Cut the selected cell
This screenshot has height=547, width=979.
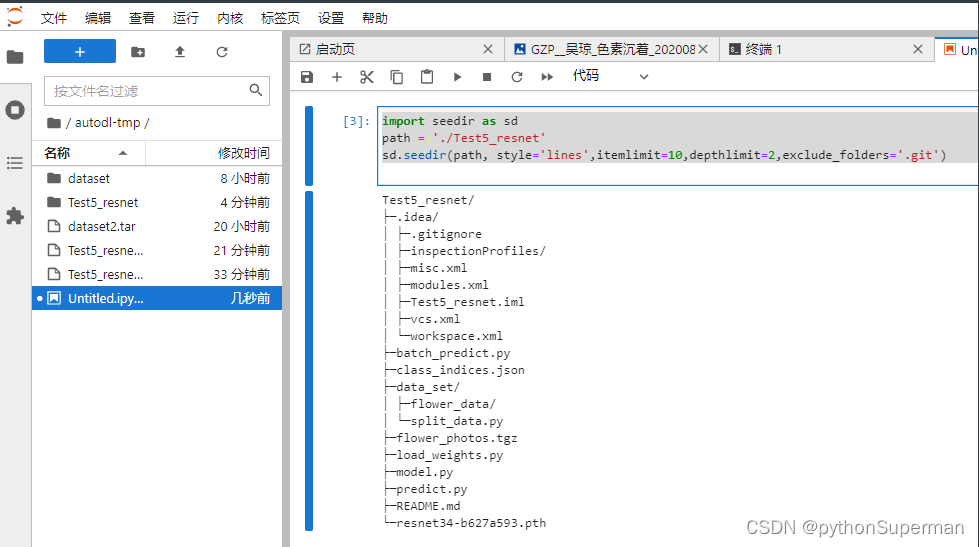click(367, 77)
